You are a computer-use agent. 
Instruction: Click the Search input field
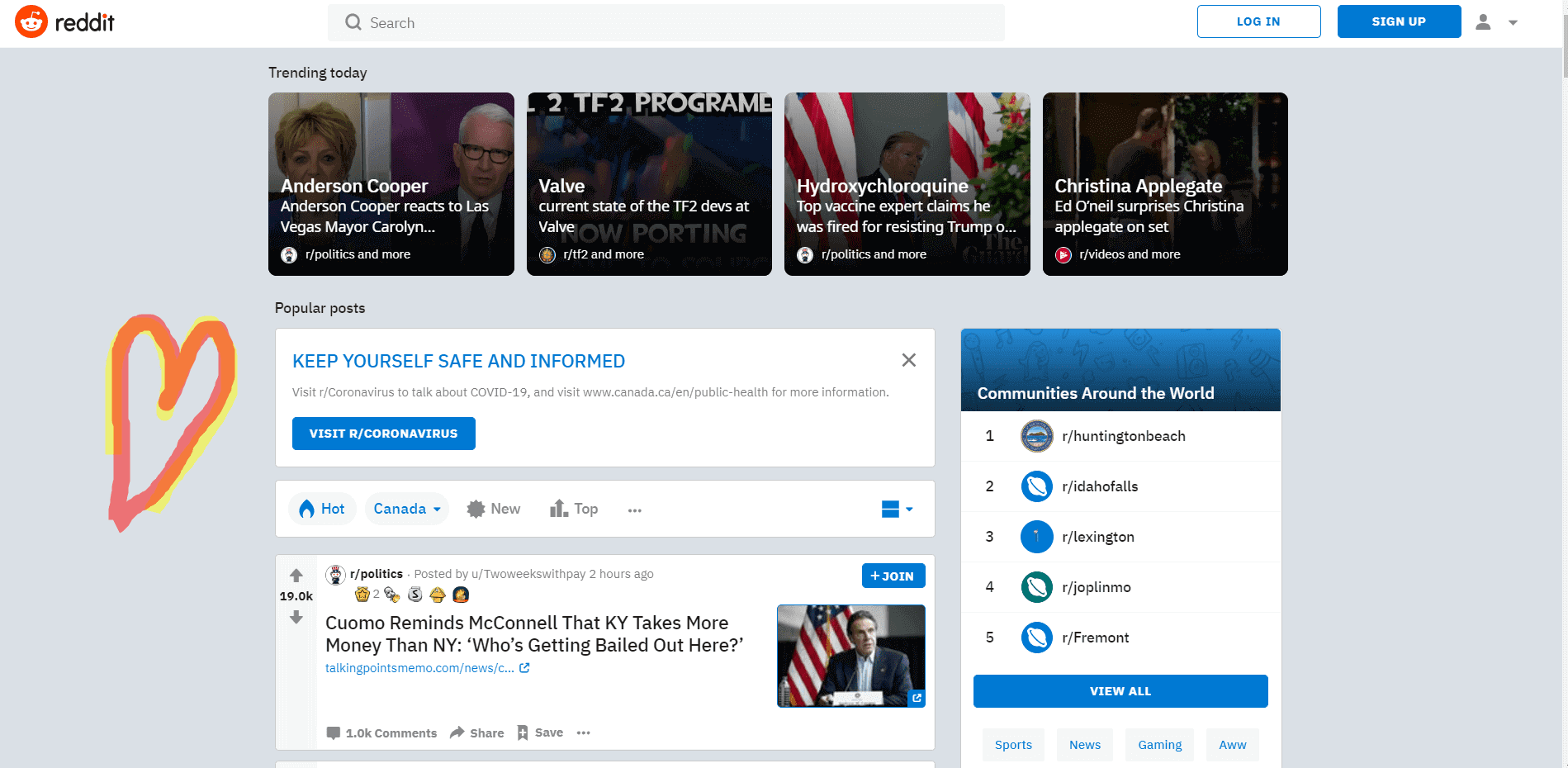point(666,22)
